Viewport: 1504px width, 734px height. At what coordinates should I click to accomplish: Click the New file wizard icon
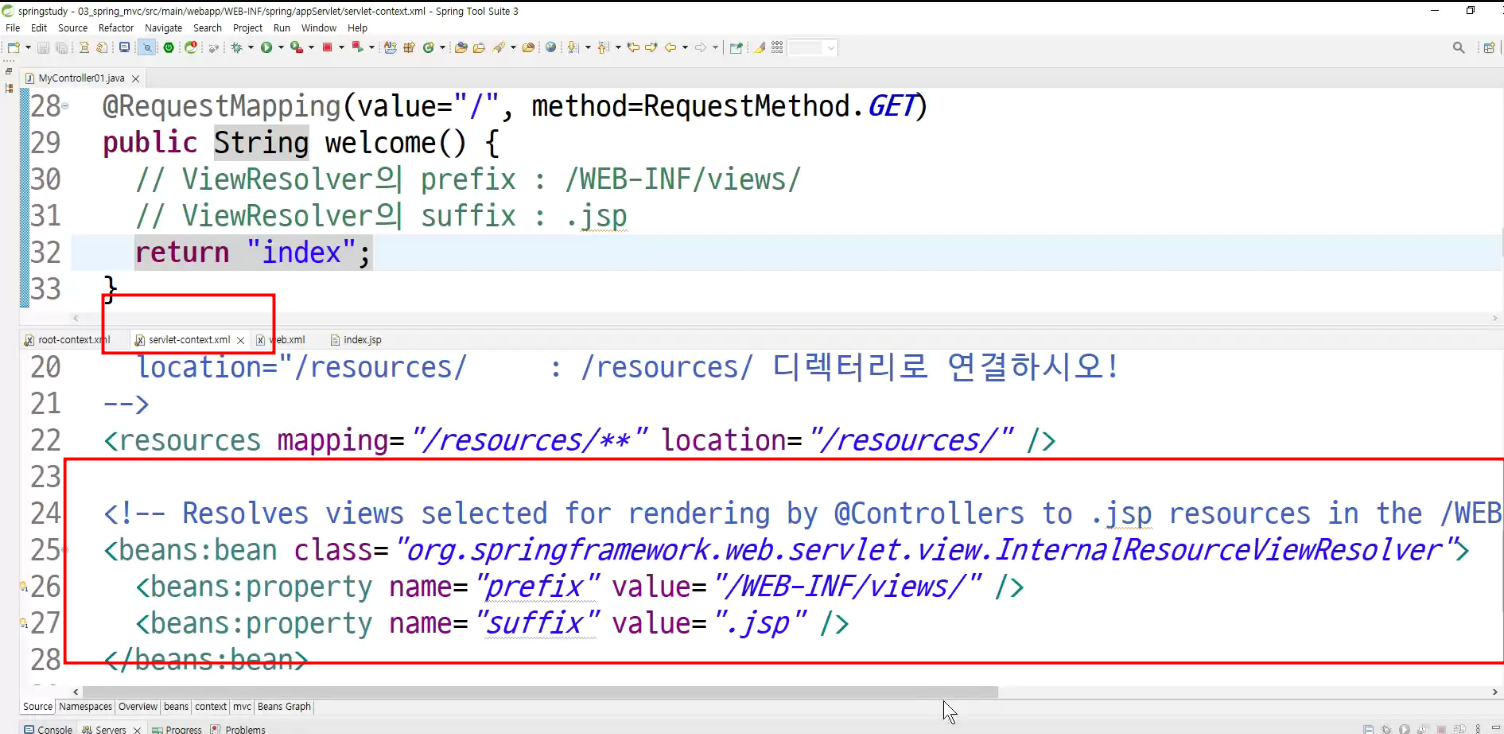click(13, 47)
